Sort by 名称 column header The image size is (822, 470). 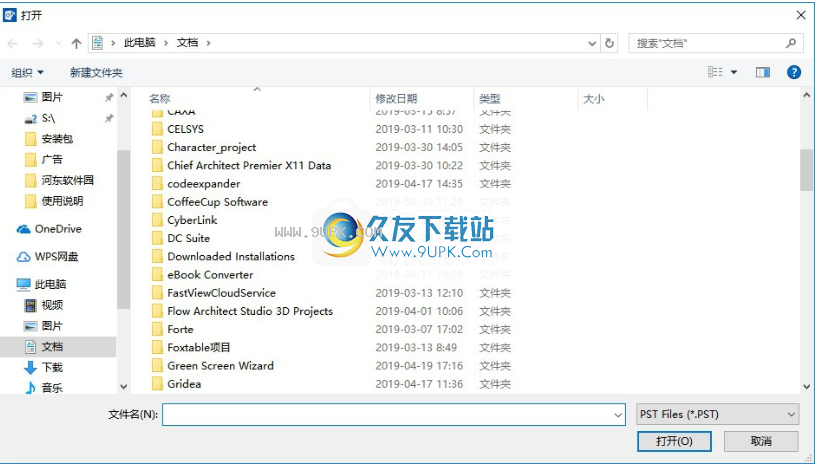[x=159, y=99]
